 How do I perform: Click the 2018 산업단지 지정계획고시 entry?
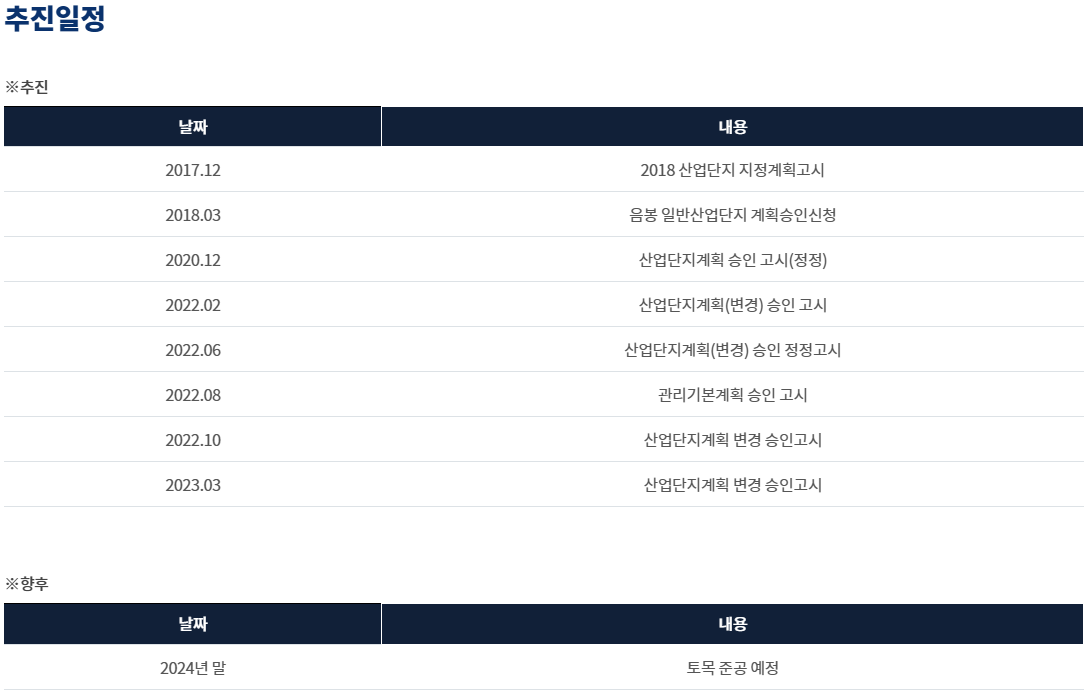732,170
